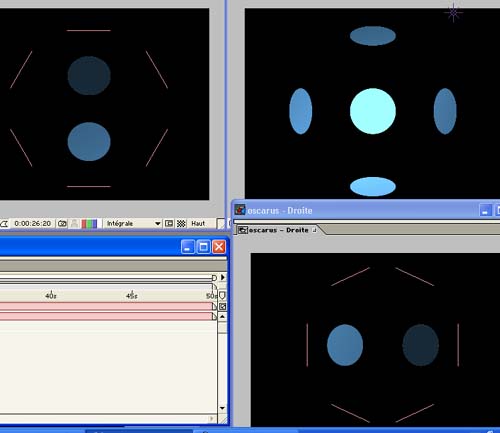The height and width of the screenshot is (433, 500).
Task: Toggle the RGB channels display button
Action: pos(89,224)
